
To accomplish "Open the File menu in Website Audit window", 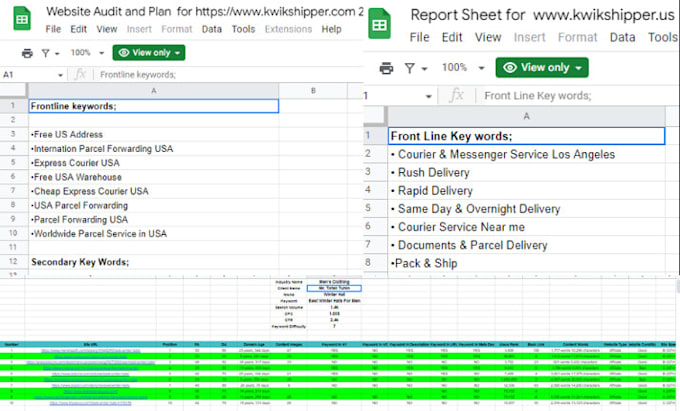I will coord(53,29).
